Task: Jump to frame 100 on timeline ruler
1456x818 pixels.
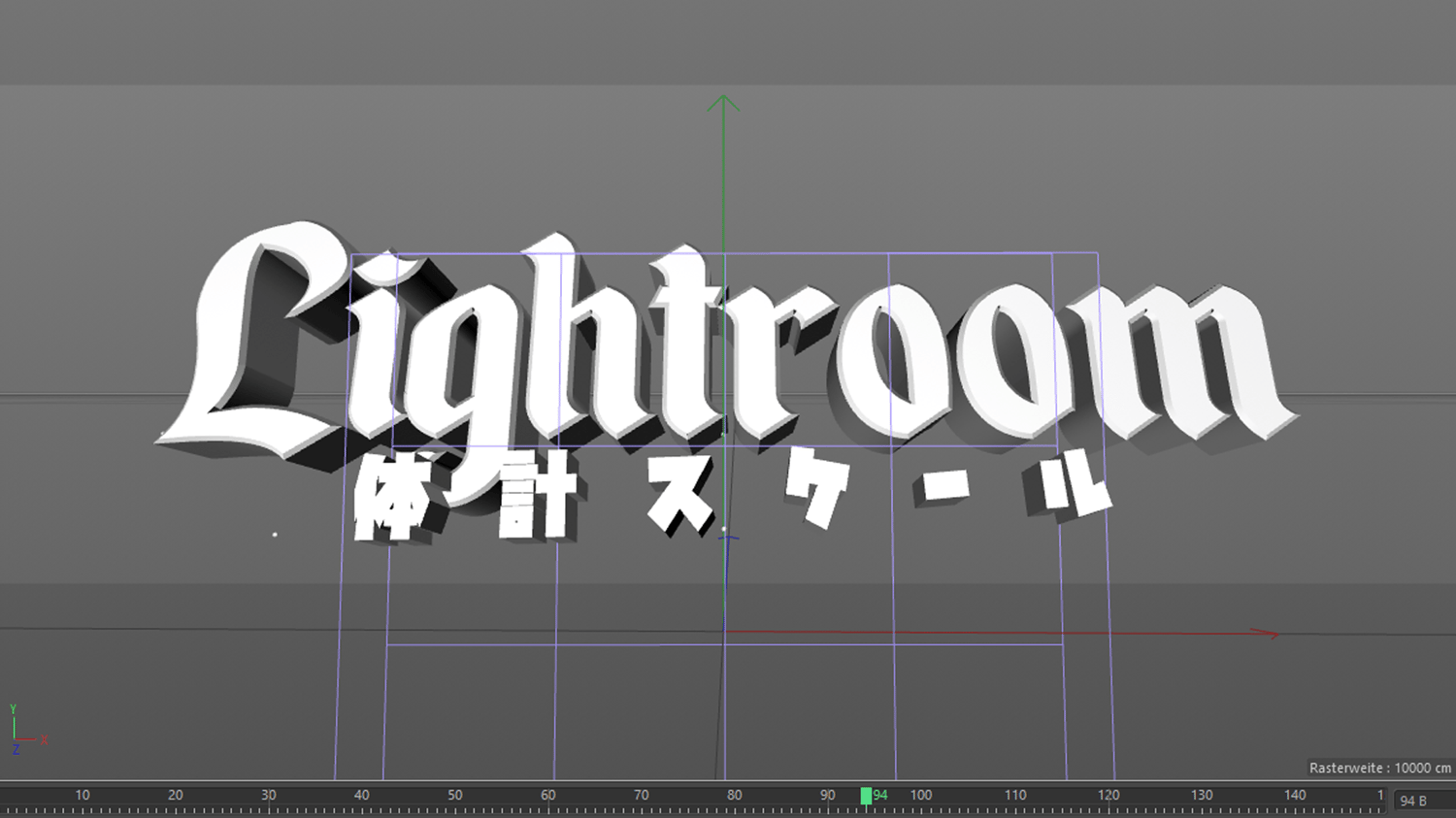Action: point(921,795)
